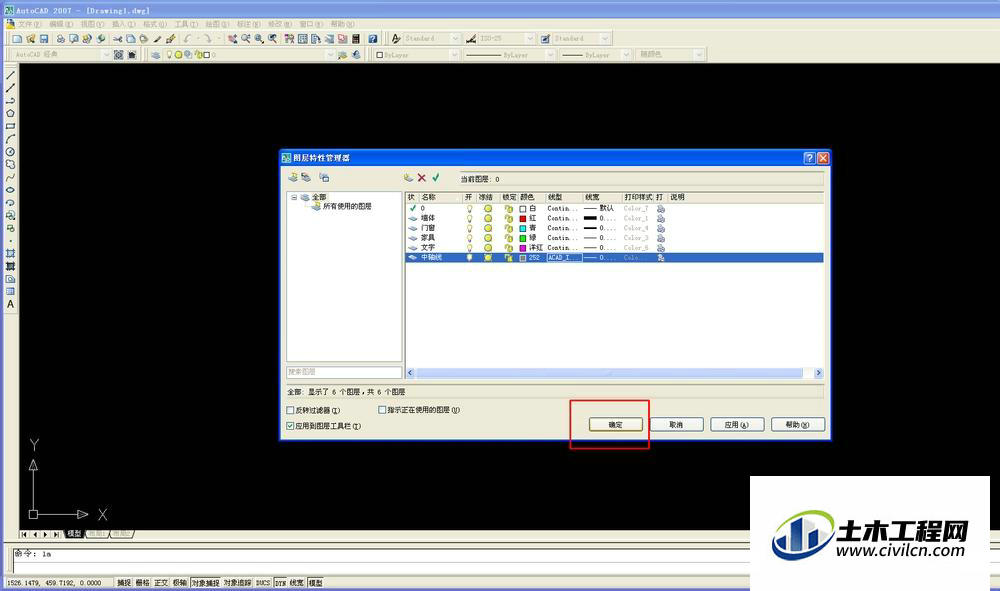Click the New file icon in the toolbar

pyautogui.click(x=17, y=39)
